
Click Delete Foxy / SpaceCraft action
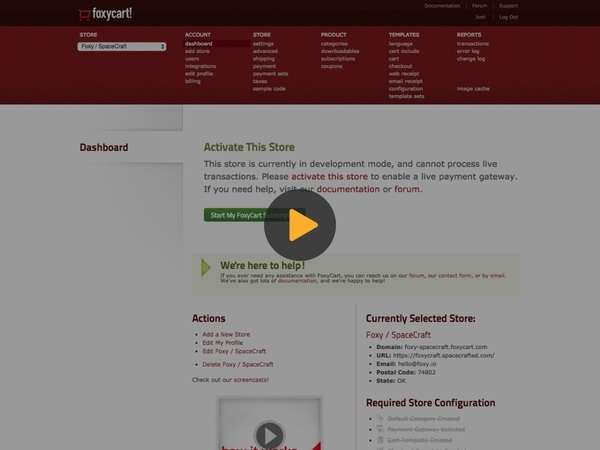[x=238, y=364]
